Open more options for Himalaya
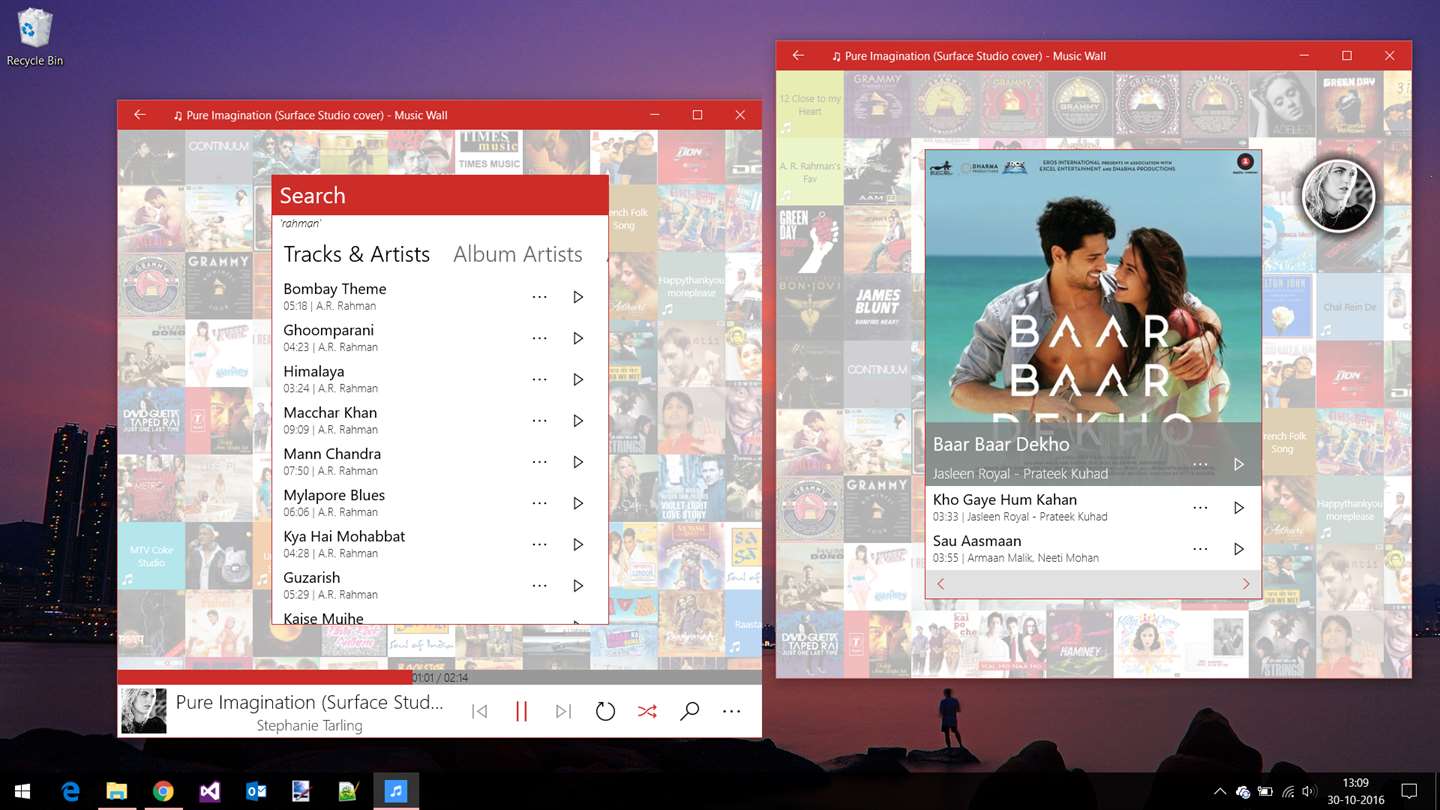 [x=540, y=379]
